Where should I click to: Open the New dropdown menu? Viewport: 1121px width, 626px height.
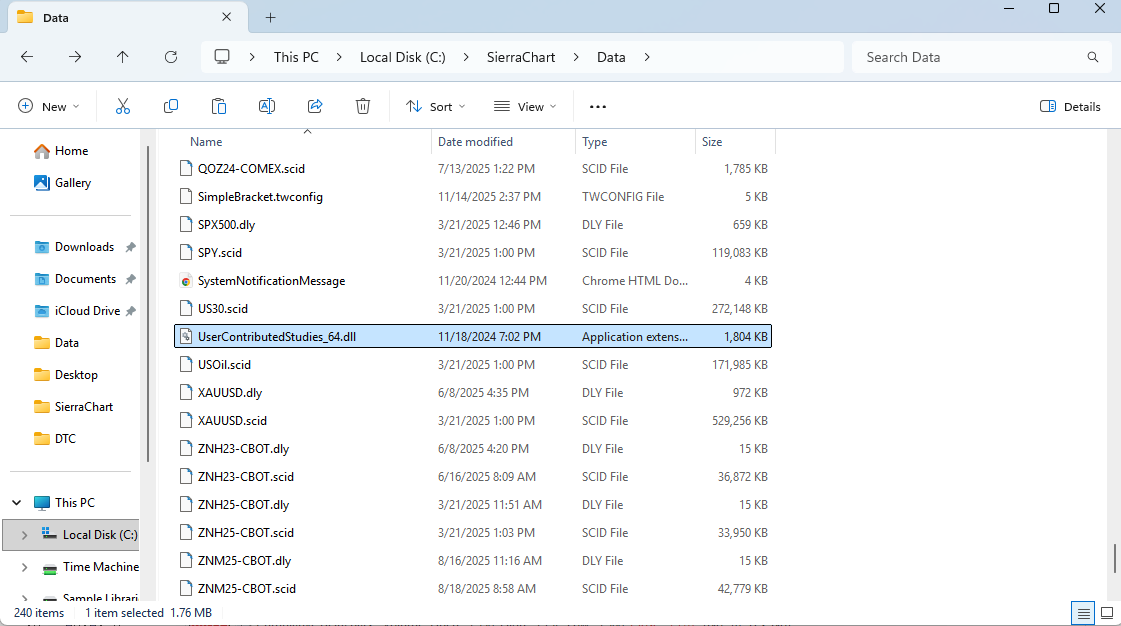49,106
